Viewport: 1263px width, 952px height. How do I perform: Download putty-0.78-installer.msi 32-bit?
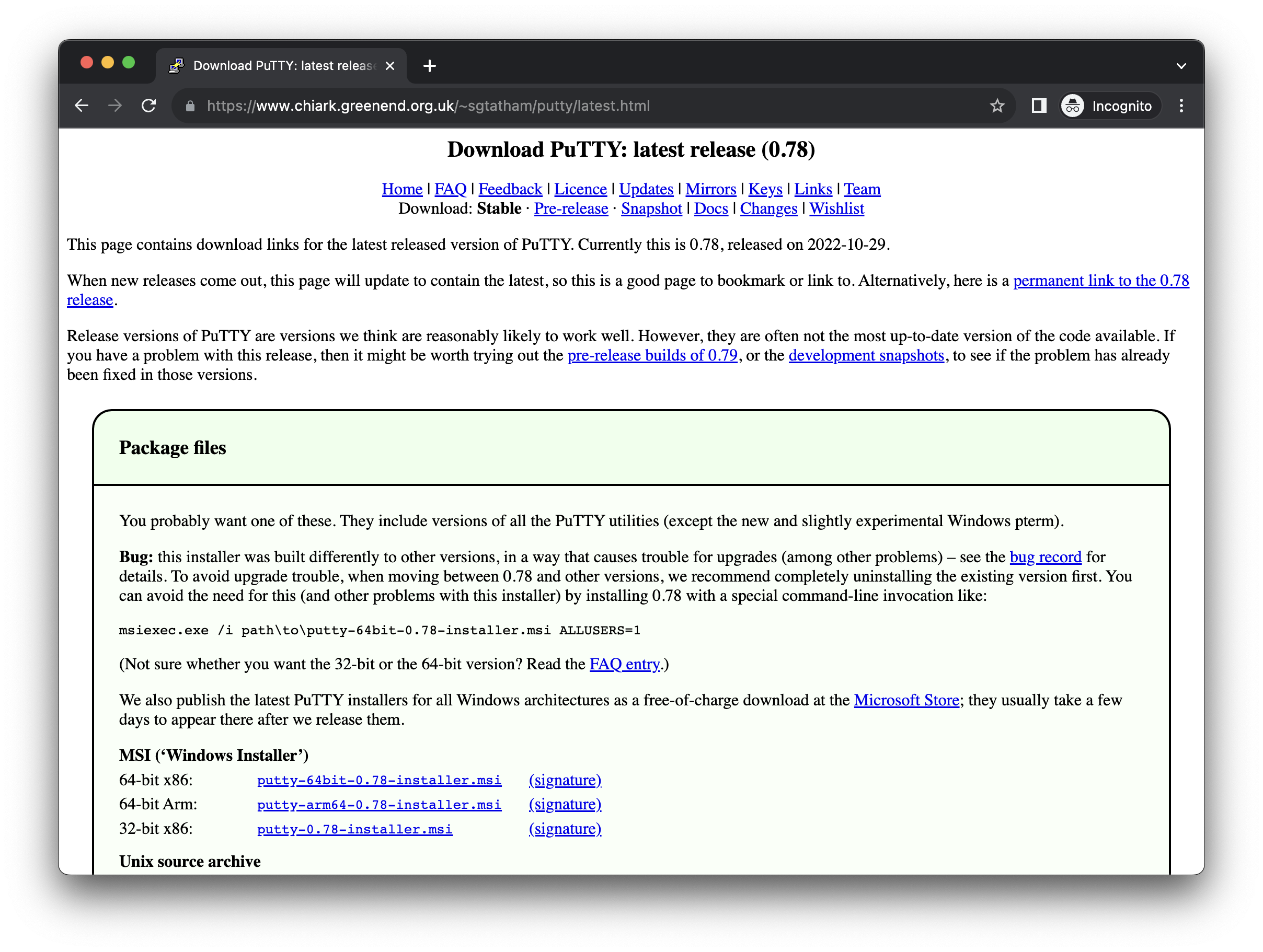point(354,829)
